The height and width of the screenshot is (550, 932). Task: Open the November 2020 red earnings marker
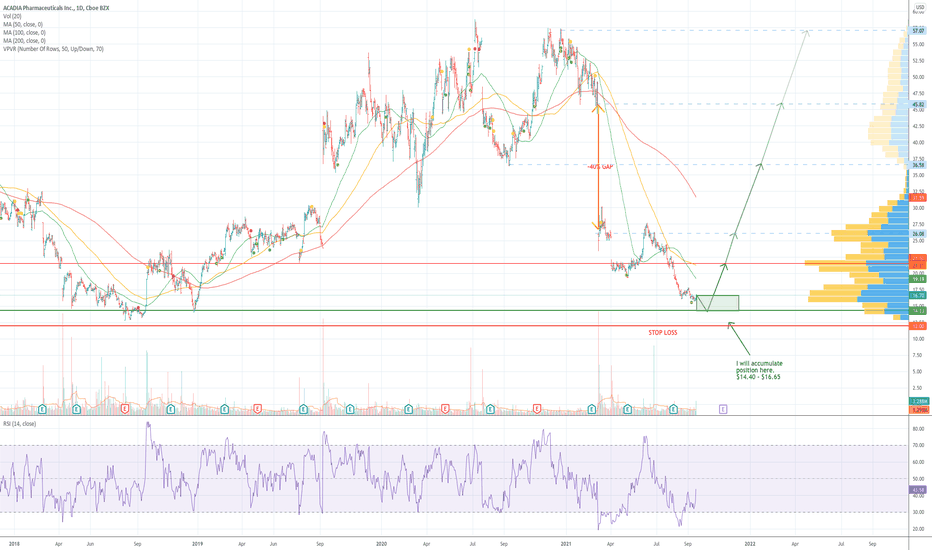537,409
